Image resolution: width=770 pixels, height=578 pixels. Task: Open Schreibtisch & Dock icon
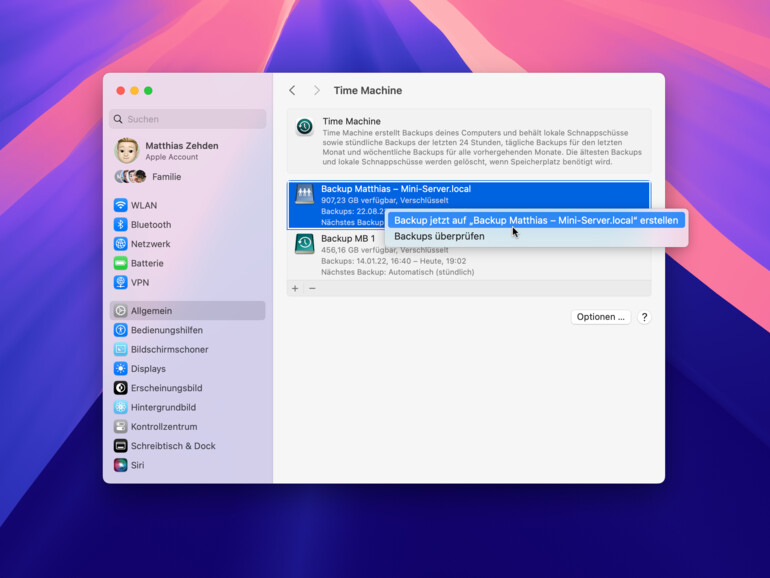tap(120, 446)
